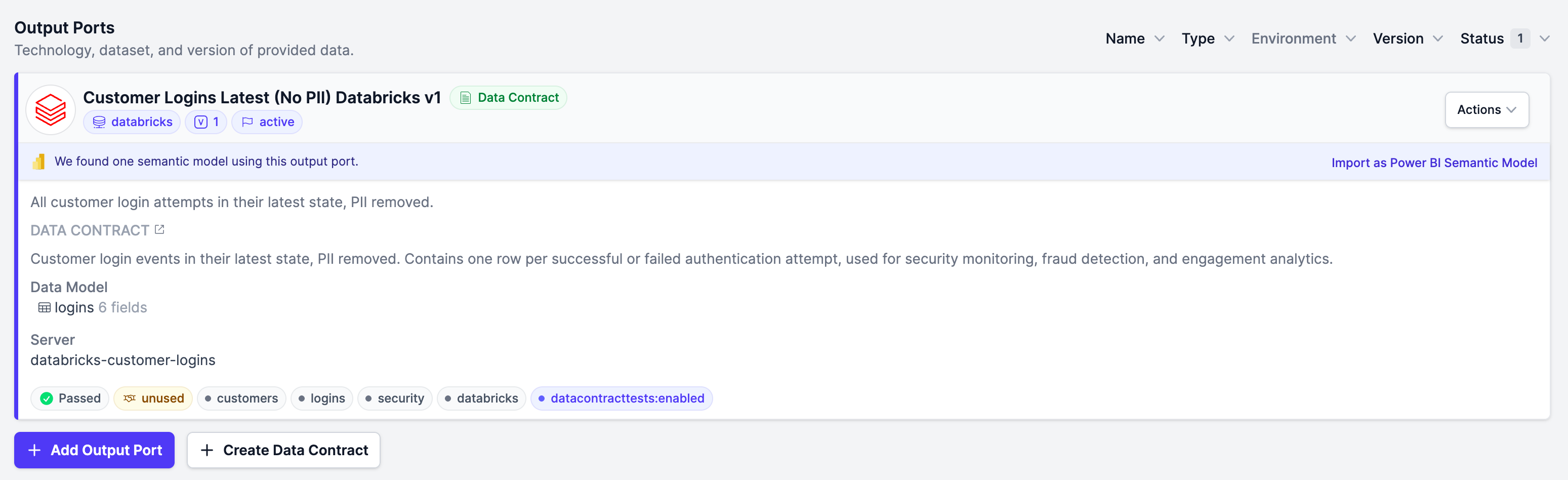Click the 'Data Model' label
The height and width of the screenshot is (480, 1568).
pyautogui.click(x=69, y=287)
